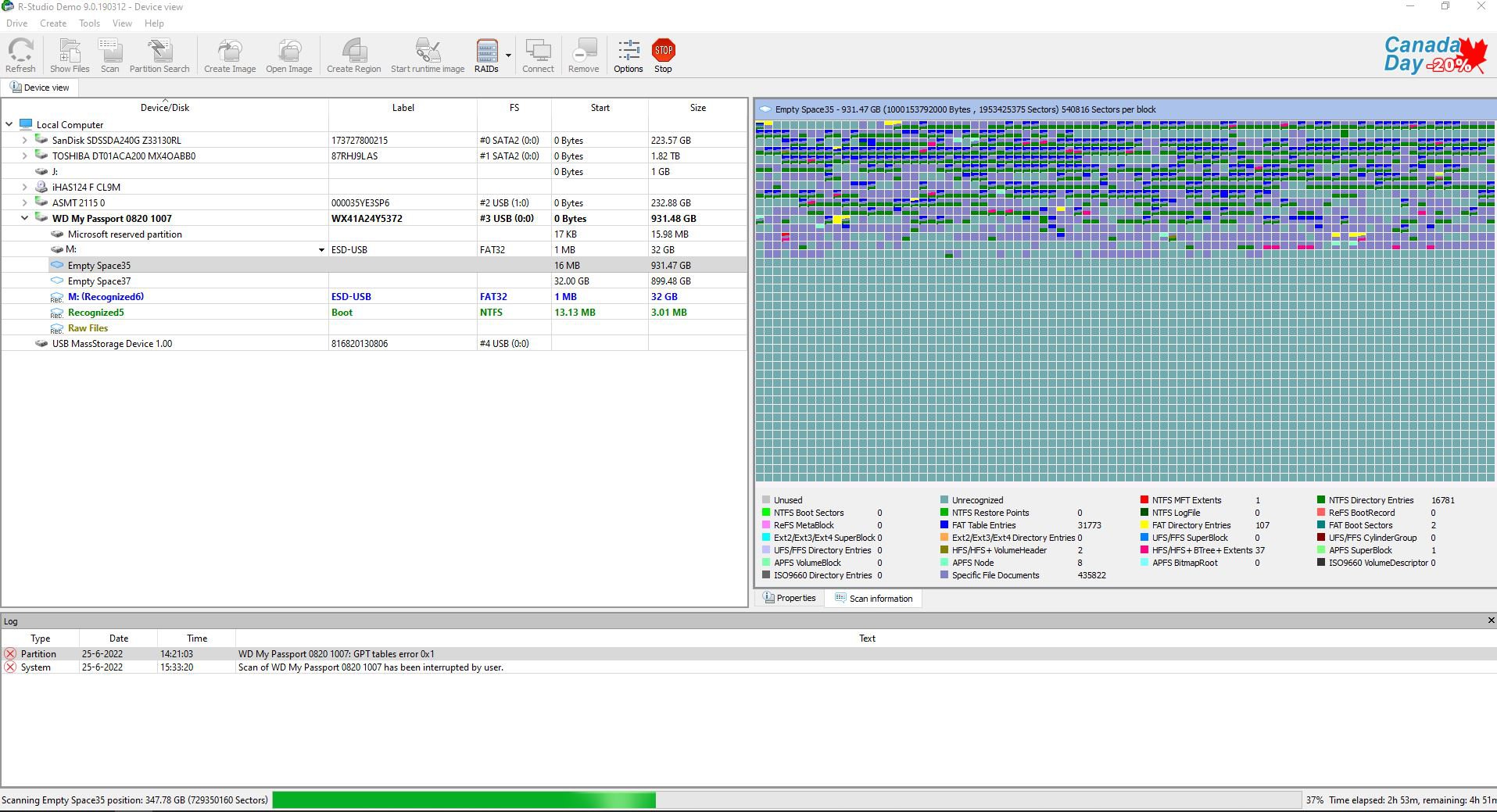This screenshot has height=812, width=1497.
Task: Click the Partition error icon in log
Action: [10, 653]
